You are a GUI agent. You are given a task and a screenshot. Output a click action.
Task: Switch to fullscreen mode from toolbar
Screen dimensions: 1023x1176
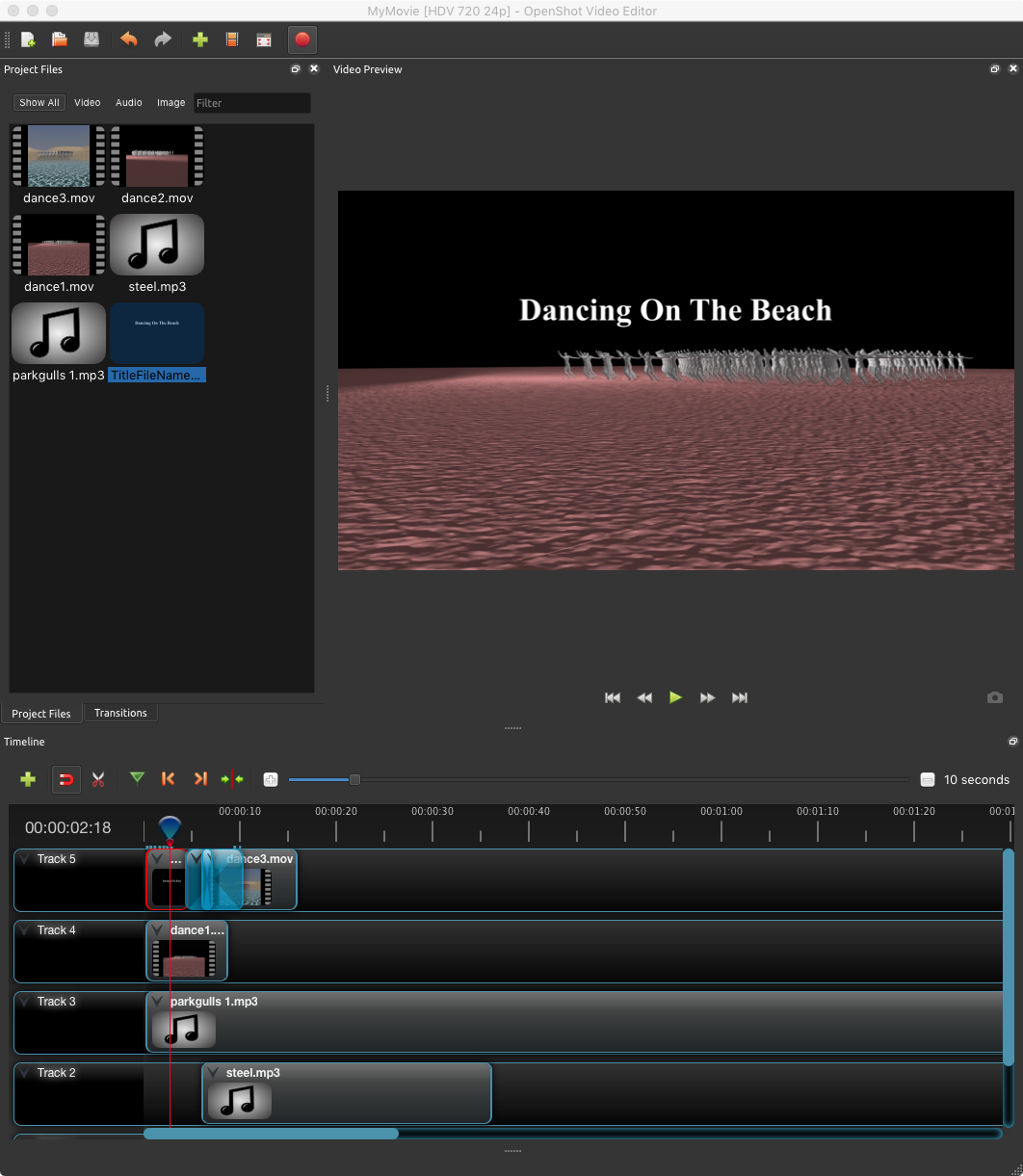263,39
